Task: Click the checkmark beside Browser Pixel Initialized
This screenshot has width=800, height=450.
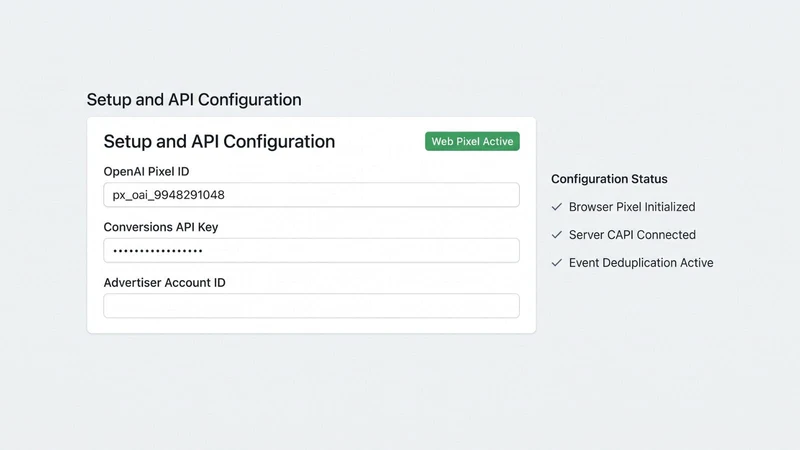Action: [557, 207]
